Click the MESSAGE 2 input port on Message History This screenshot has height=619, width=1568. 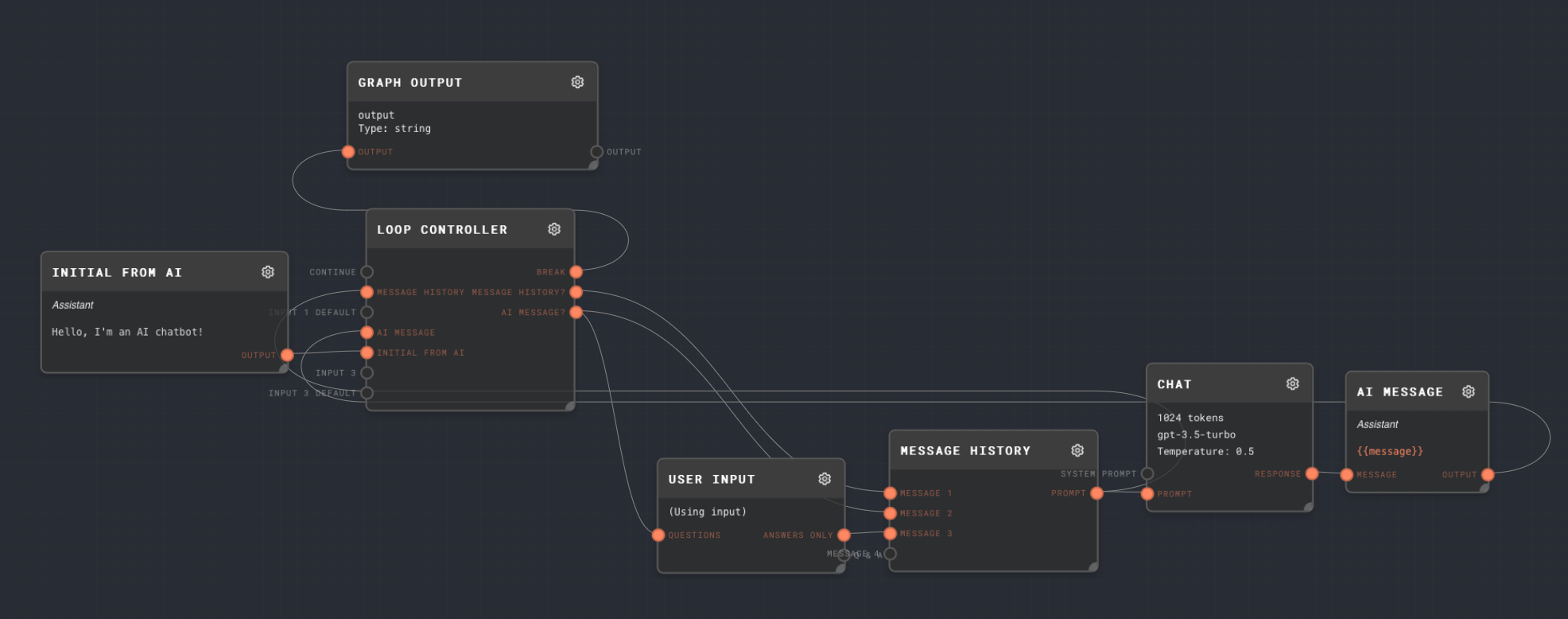890,513
